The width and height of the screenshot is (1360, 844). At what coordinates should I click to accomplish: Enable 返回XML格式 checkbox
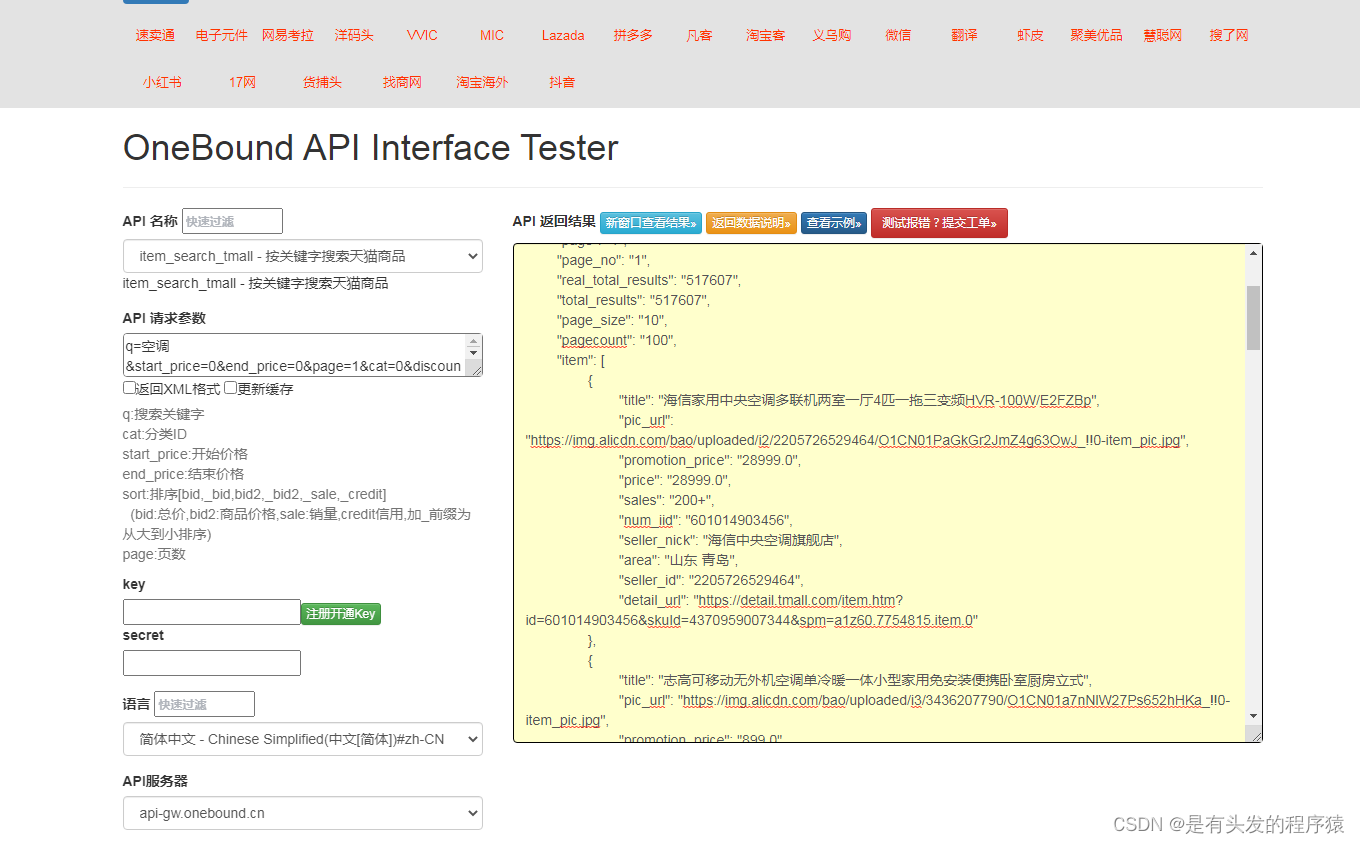129,388
